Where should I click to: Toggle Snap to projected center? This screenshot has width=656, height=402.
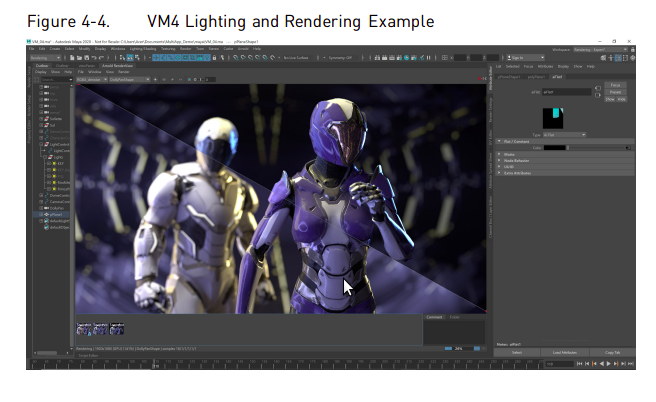pos(258,58)
